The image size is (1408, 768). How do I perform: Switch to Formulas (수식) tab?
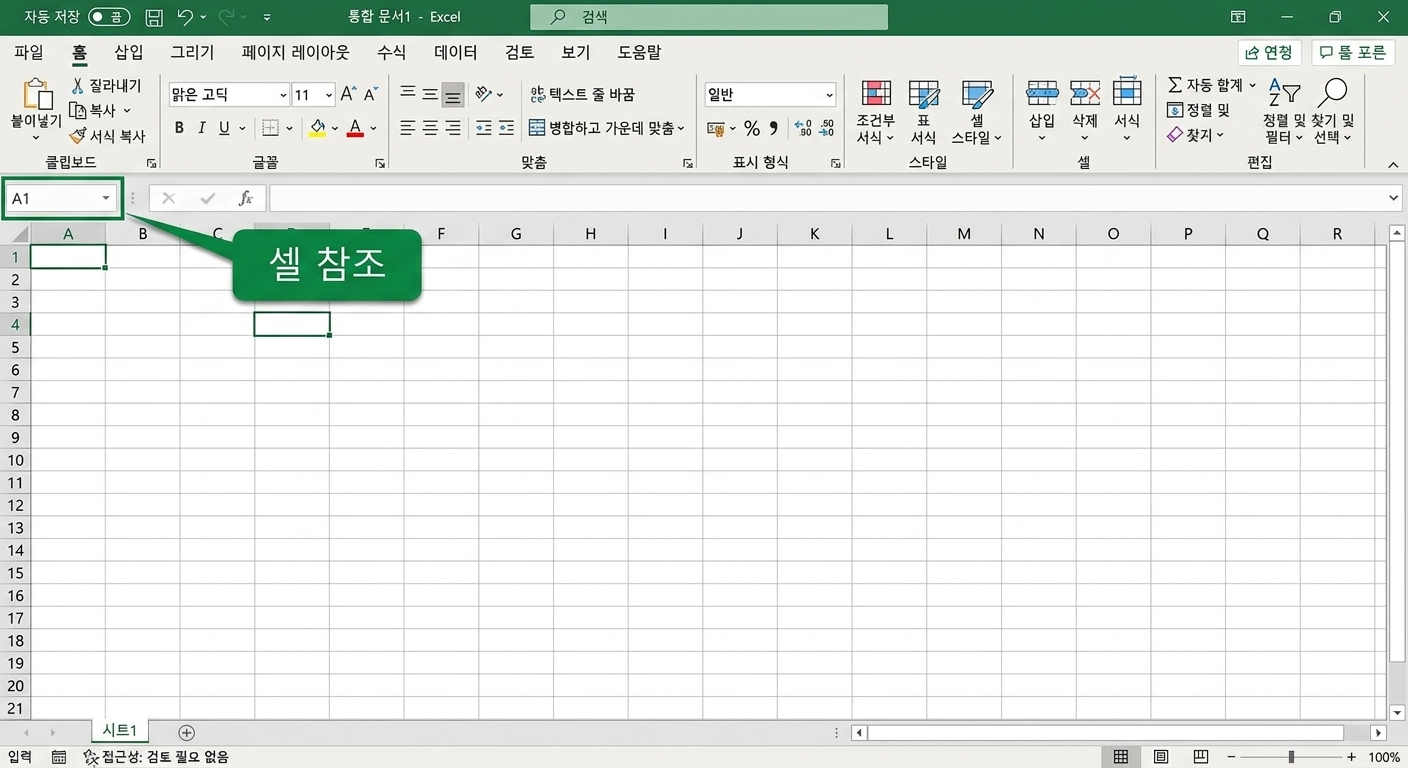(391, 53)
